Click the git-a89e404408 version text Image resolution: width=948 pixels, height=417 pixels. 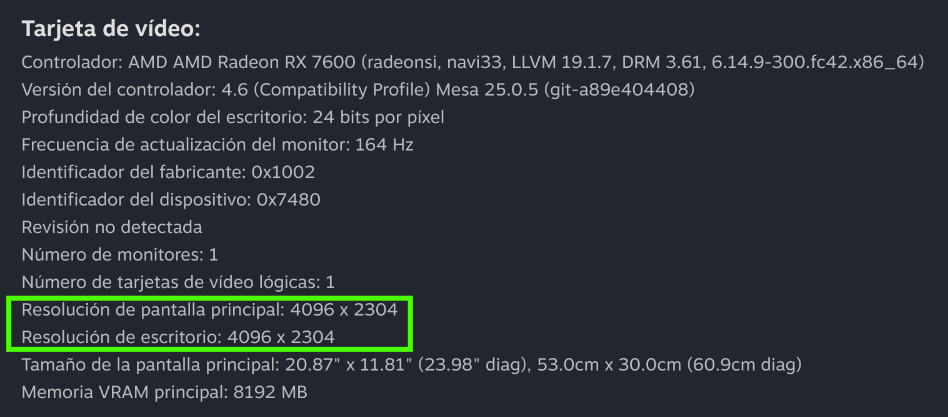tap(618, 90)
